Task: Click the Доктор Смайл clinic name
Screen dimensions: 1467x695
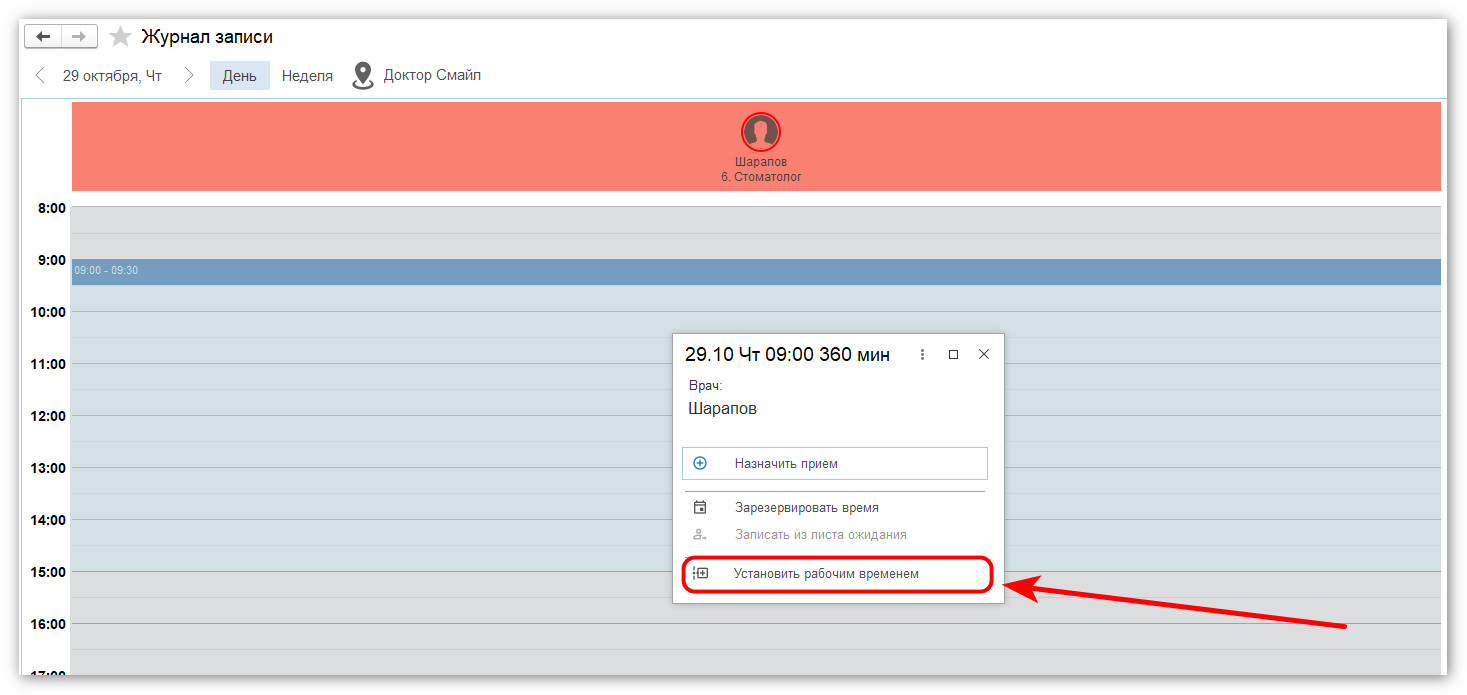Action: 432,76
